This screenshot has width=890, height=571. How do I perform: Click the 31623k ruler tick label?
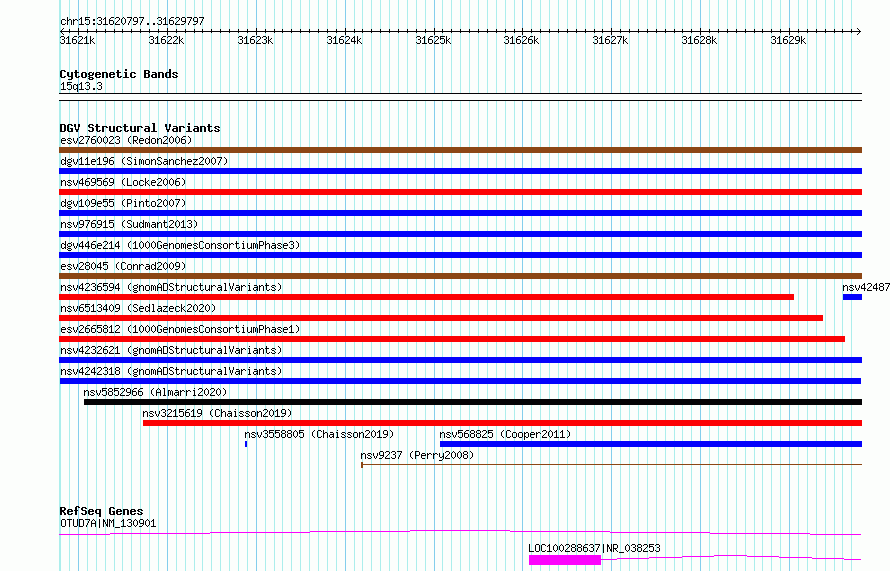coord(255,41)
